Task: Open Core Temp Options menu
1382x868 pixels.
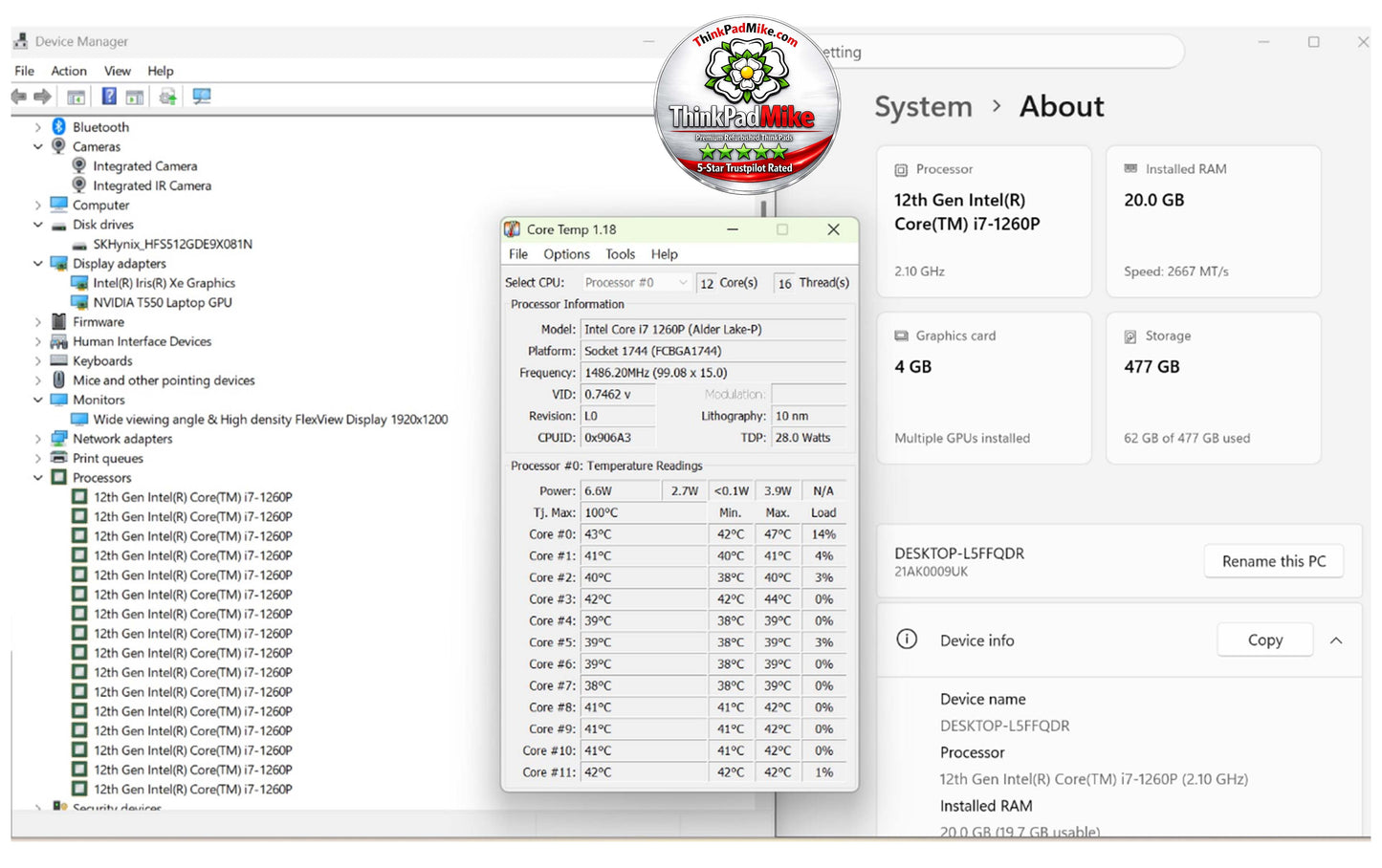Action: click(566, 254)
